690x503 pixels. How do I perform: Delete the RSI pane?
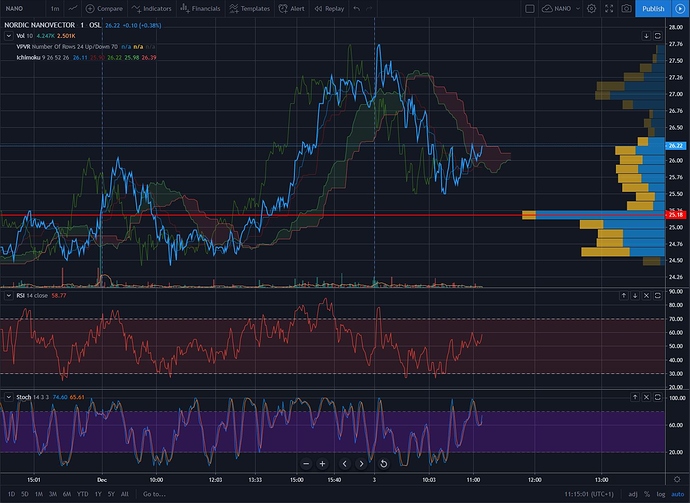pos(646,295)
